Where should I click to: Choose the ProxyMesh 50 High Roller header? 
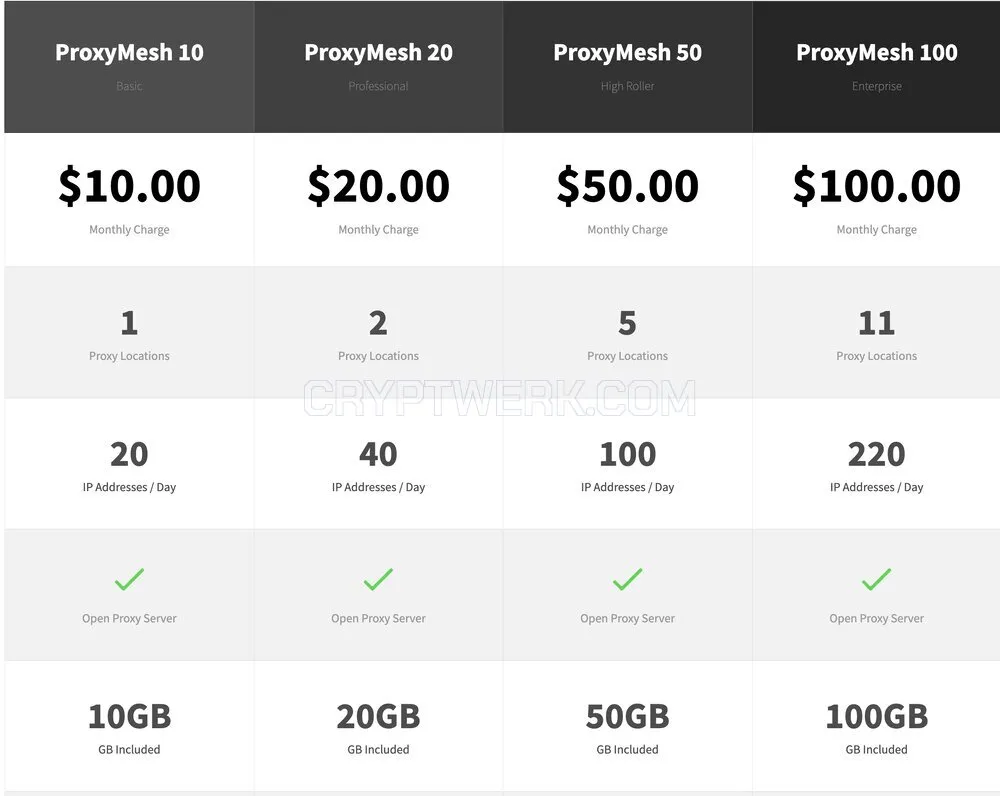coord(628,67)
